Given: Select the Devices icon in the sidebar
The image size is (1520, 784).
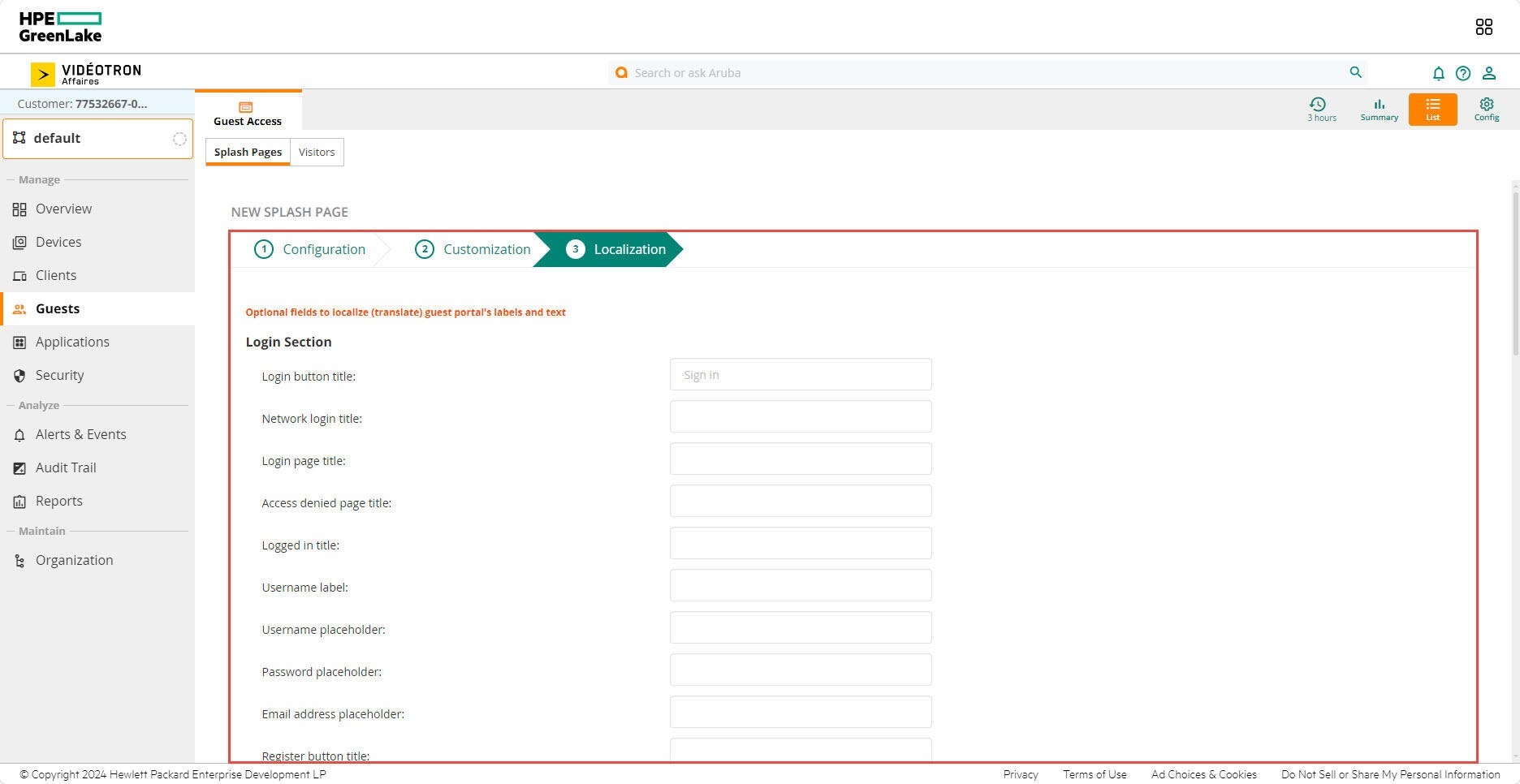Looking at the screenshot, I should pyautogui.click(x=20, y=242).
